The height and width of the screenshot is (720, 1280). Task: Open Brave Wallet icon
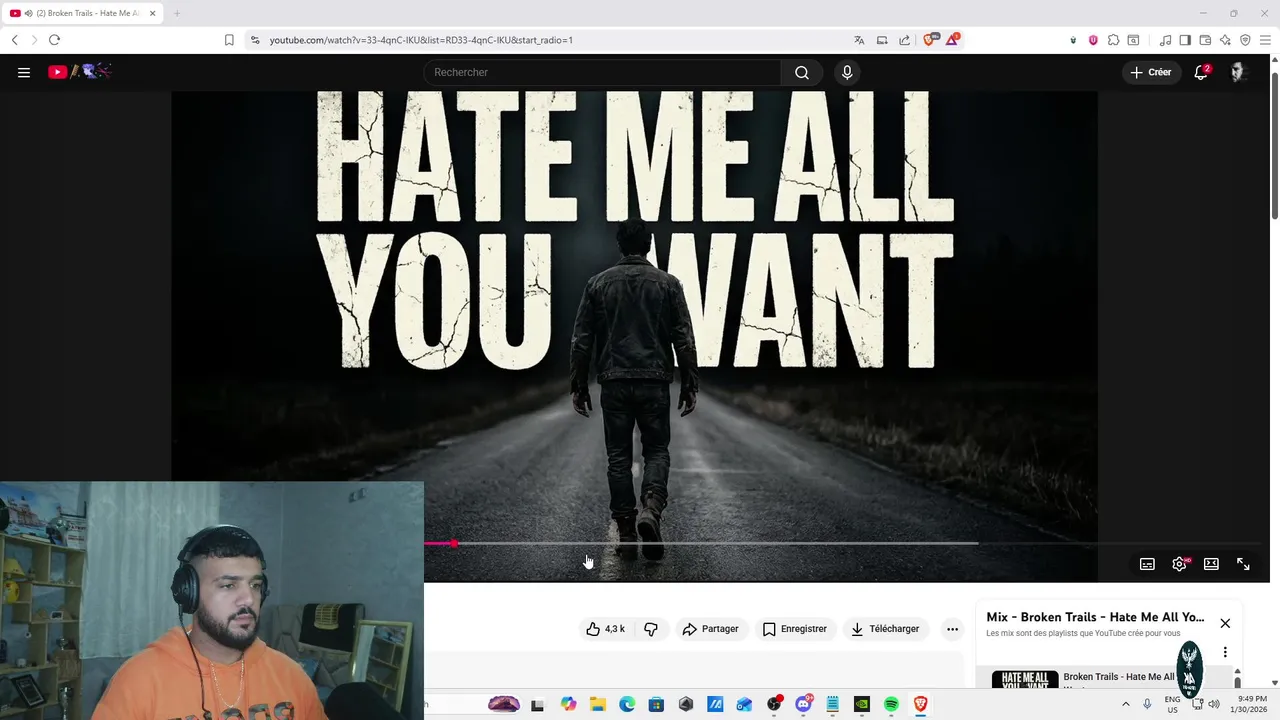(1205, 40)
